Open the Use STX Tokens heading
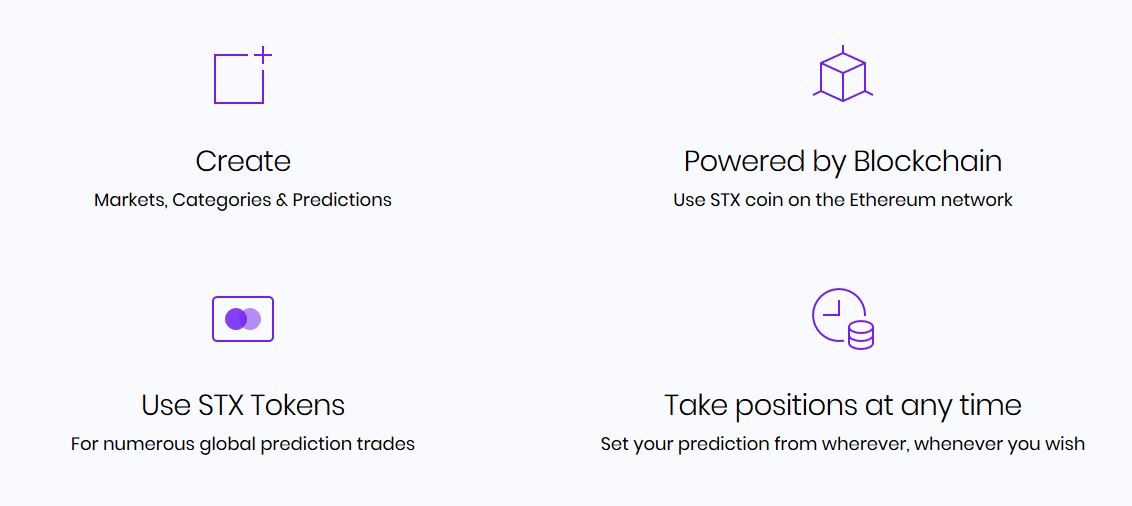 coord(243,405)
